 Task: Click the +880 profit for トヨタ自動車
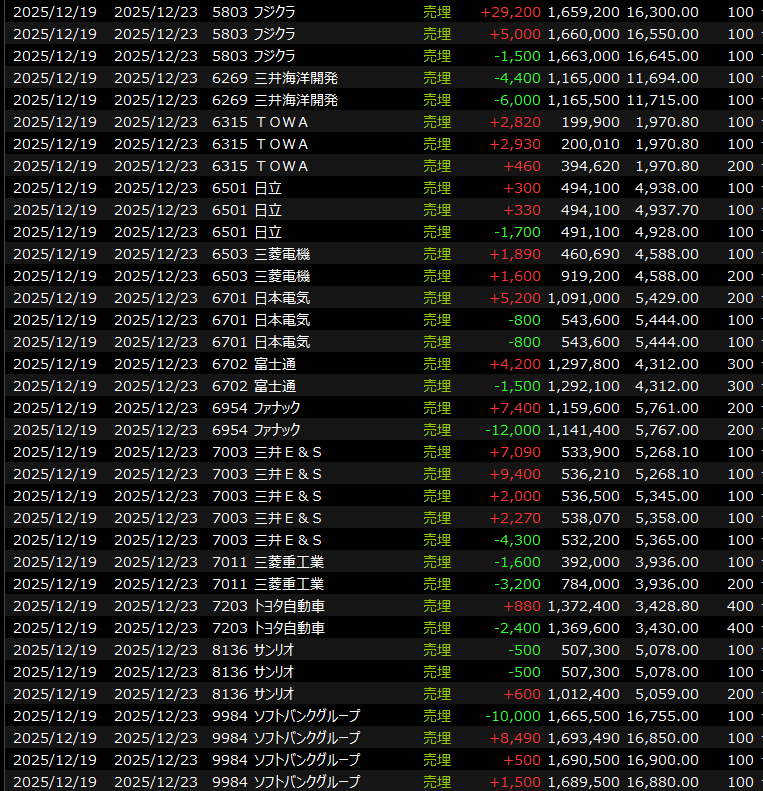pyautogui.click(x=523, y=606)
